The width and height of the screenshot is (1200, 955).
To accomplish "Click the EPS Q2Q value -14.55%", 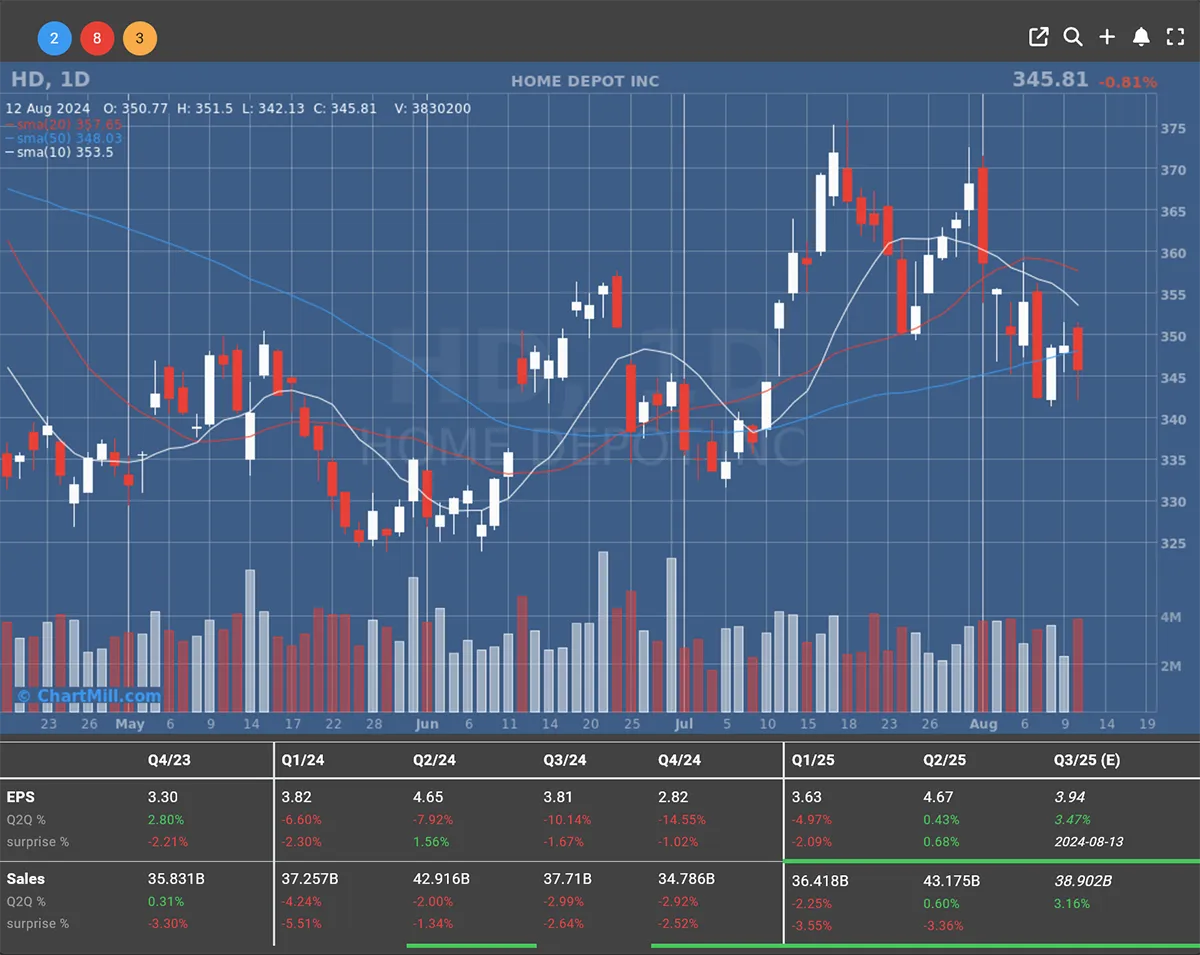I will (x=682, y=819).
